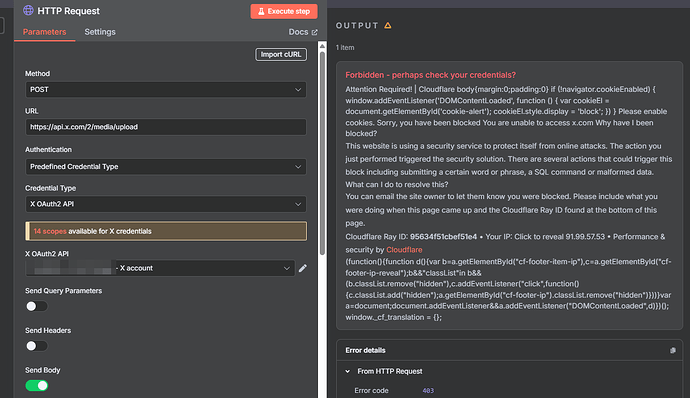The width and height of the screenshot is (690, 398).
Task: Click the output warning triangle icon
Action: coord(388,26)
